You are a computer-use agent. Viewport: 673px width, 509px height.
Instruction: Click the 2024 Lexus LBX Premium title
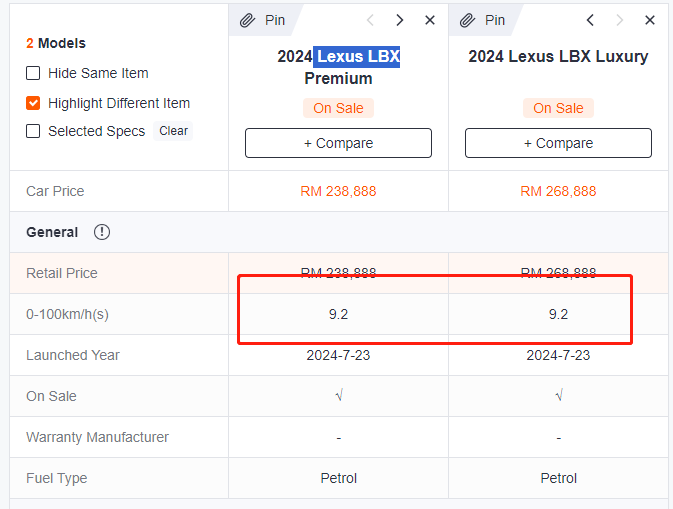338,67
